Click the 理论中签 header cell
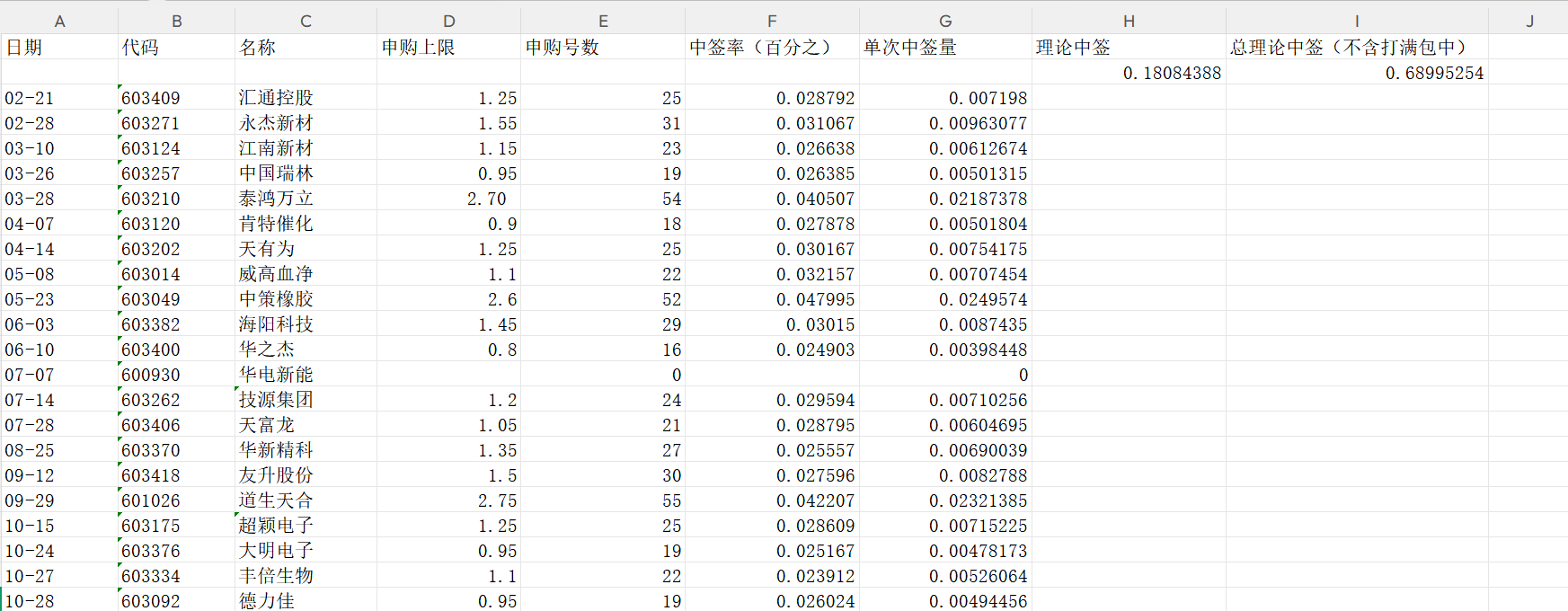The height and width of the screenshot is (611, 1568). point(1129,47)
